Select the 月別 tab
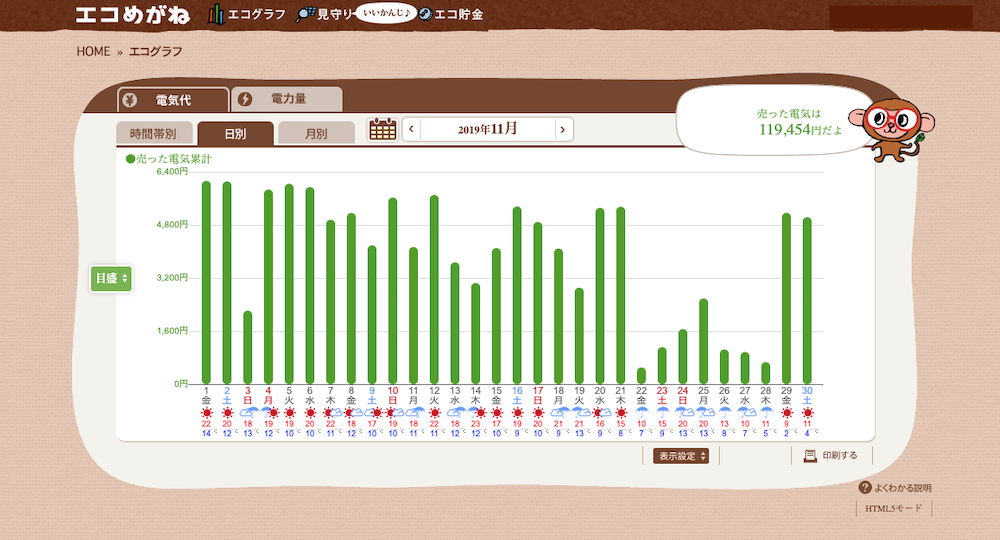Image resolution: width=1000 pixels, height=540 pixels. click(316, 133)
